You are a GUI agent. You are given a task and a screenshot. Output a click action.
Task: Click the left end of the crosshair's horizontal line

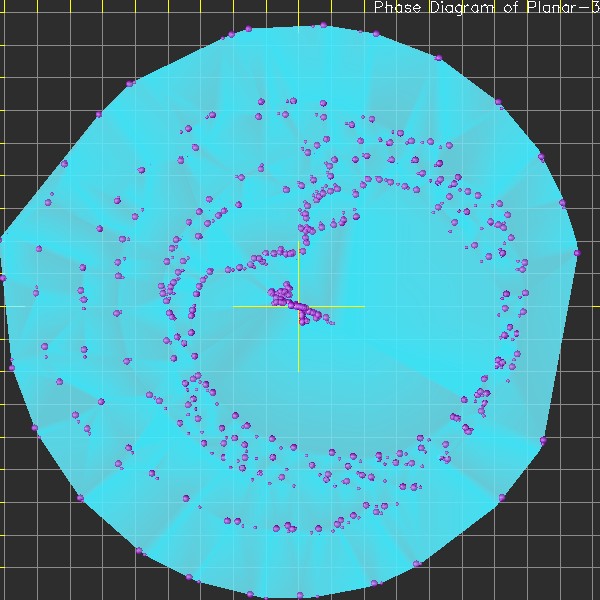[x=234, y=307]
